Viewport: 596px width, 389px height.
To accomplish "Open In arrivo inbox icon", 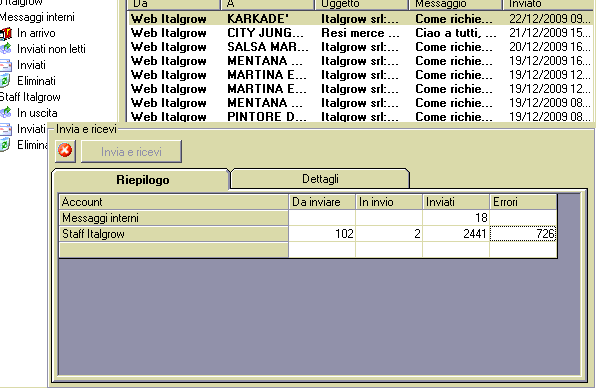I will click(x=6, y=33).
